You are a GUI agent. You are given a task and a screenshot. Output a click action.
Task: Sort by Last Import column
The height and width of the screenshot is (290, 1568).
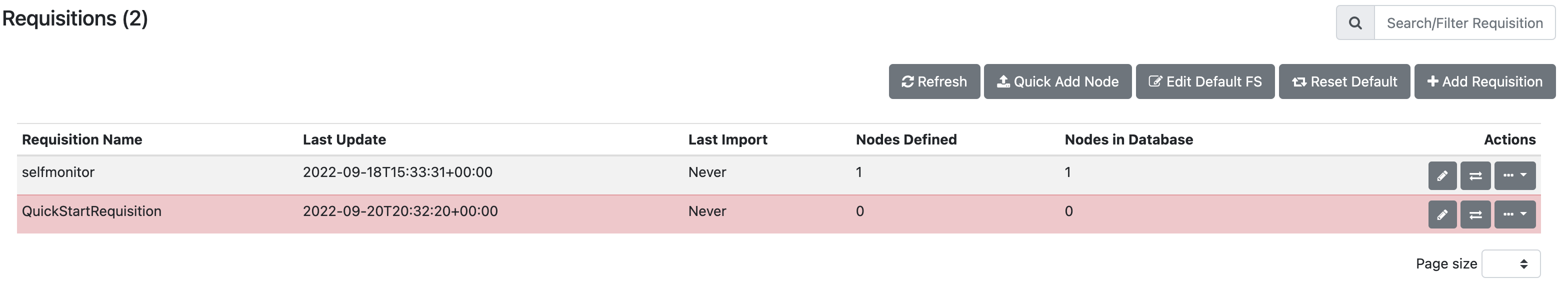point(727,139)
